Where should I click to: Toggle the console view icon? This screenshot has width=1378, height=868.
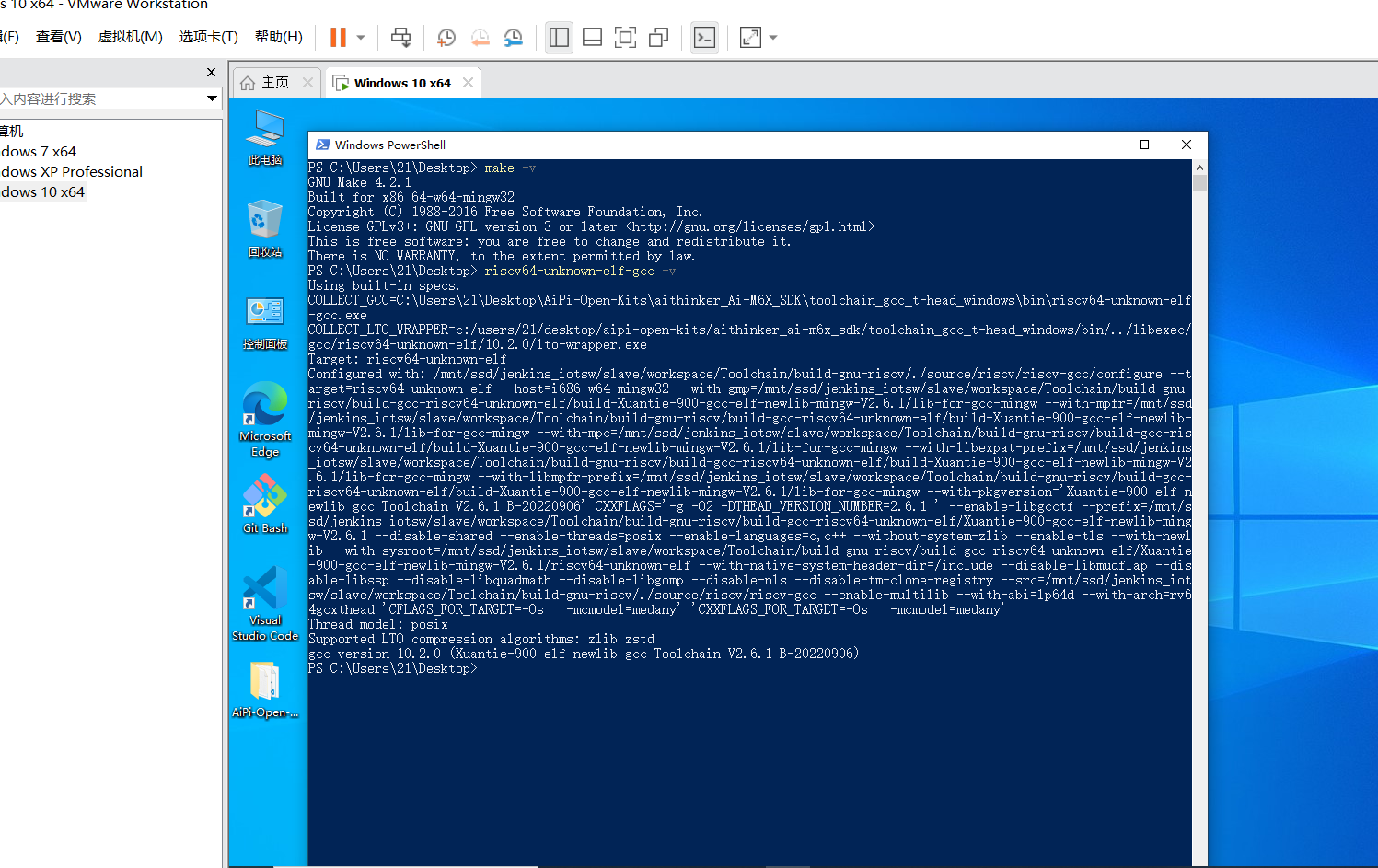tap(704, 38)
